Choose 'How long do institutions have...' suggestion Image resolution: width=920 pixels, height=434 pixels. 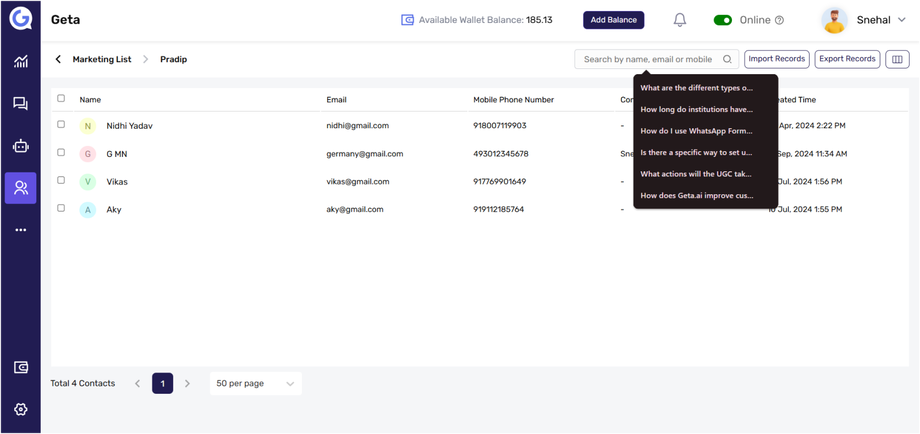pos(696,110)
